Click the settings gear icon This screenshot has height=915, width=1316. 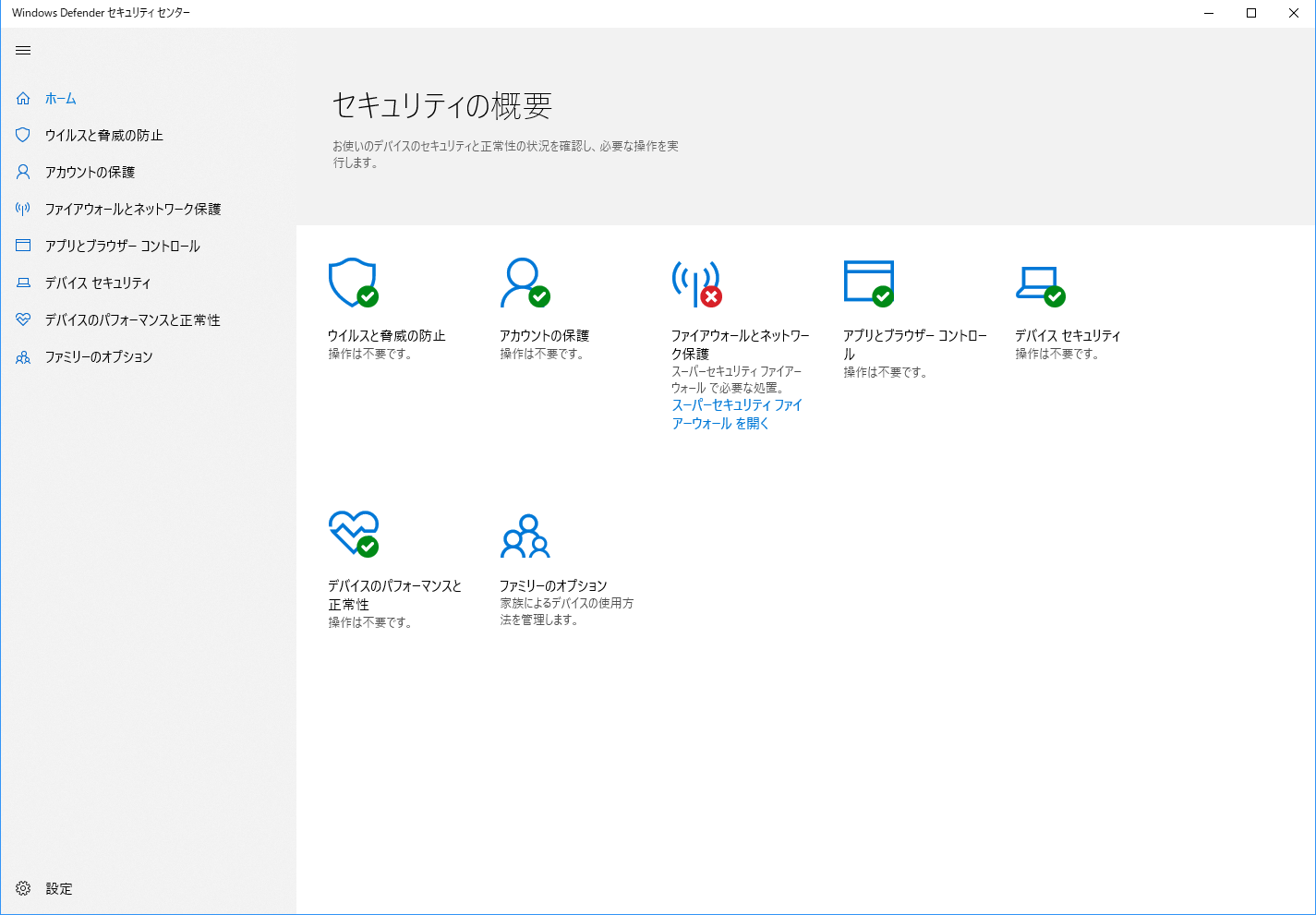(23, 888)
